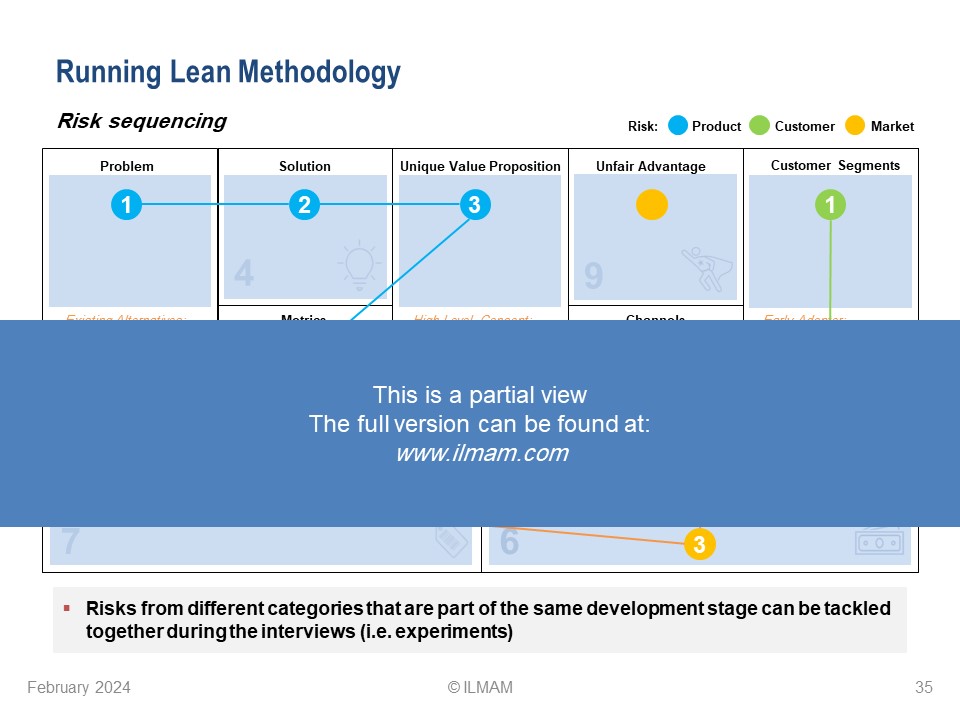The width and height of the screenshot is (960, 720).
Task: Click the banknote icon beside number 6
Action: tap(879, 541)
